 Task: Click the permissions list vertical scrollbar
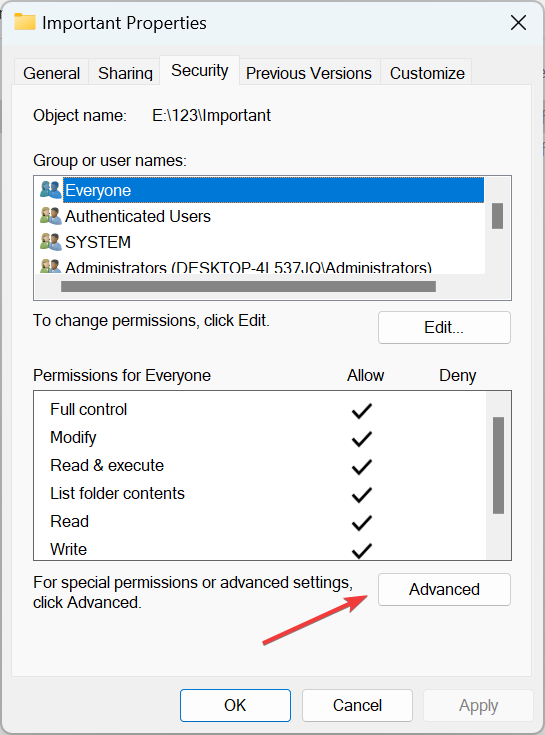coord(499,465)
